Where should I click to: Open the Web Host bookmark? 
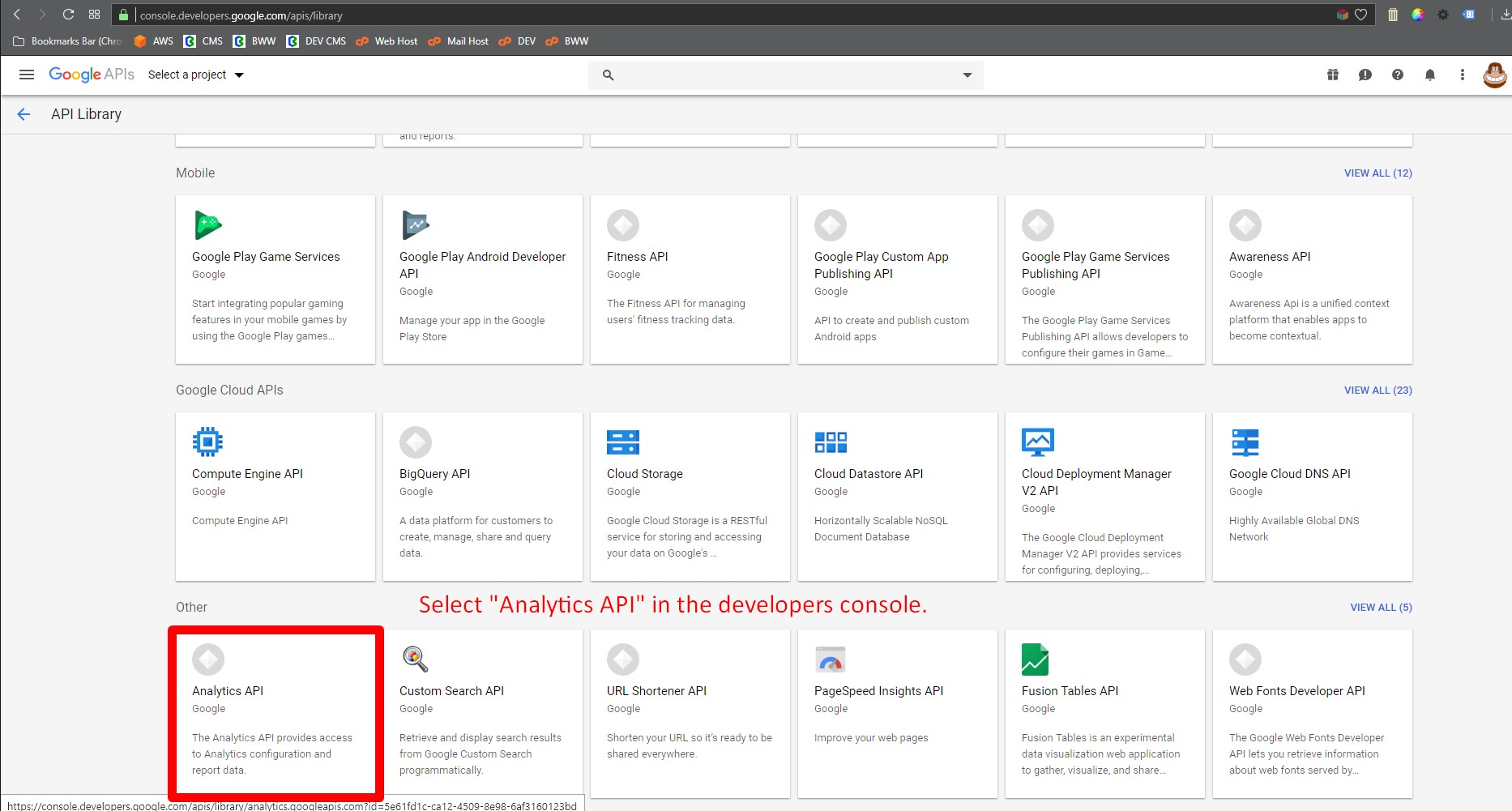(x=387, y=41)
